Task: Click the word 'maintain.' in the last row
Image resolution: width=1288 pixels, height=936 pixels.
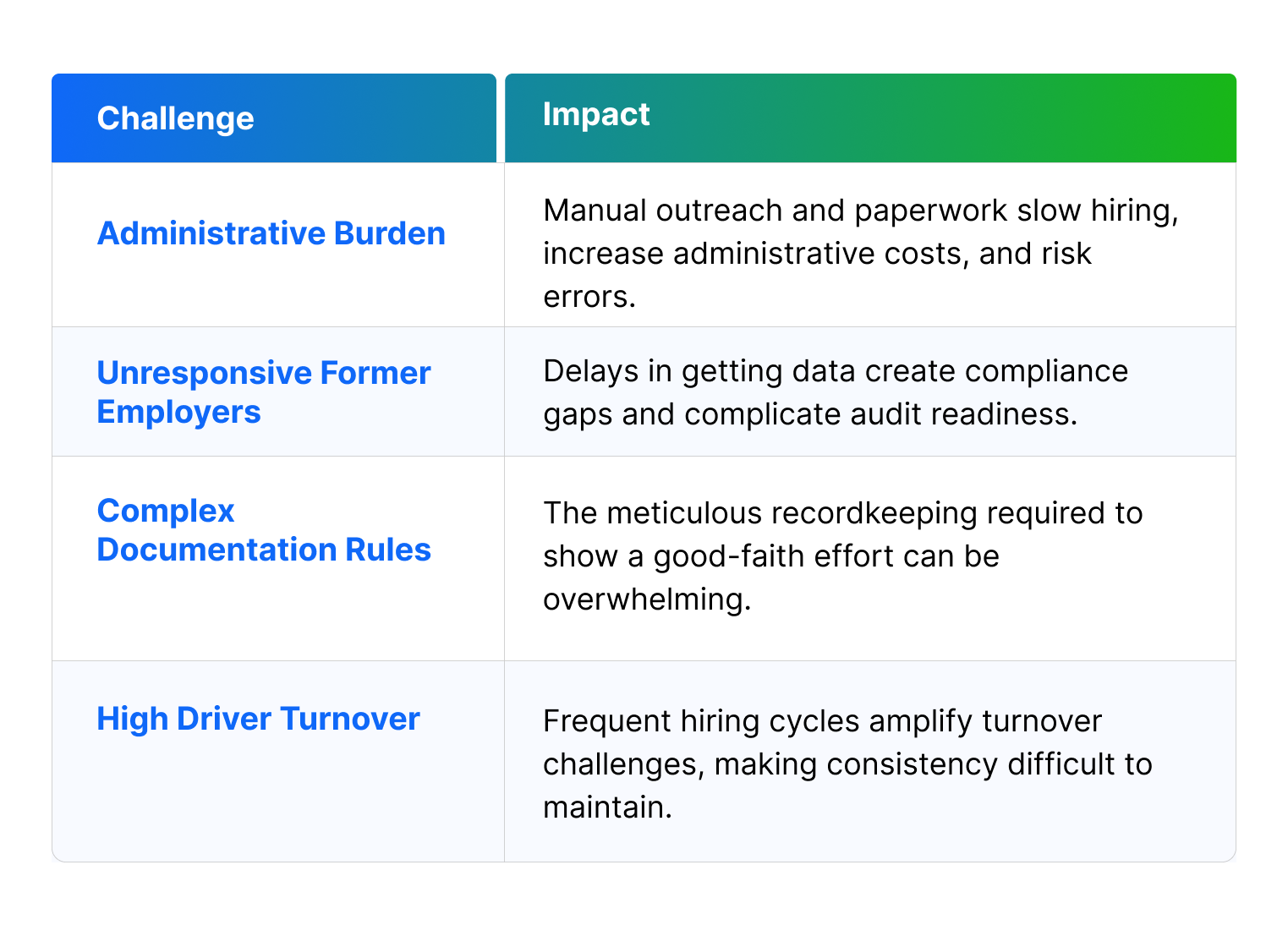Action: pyautogui.click(x=607, y=807)
